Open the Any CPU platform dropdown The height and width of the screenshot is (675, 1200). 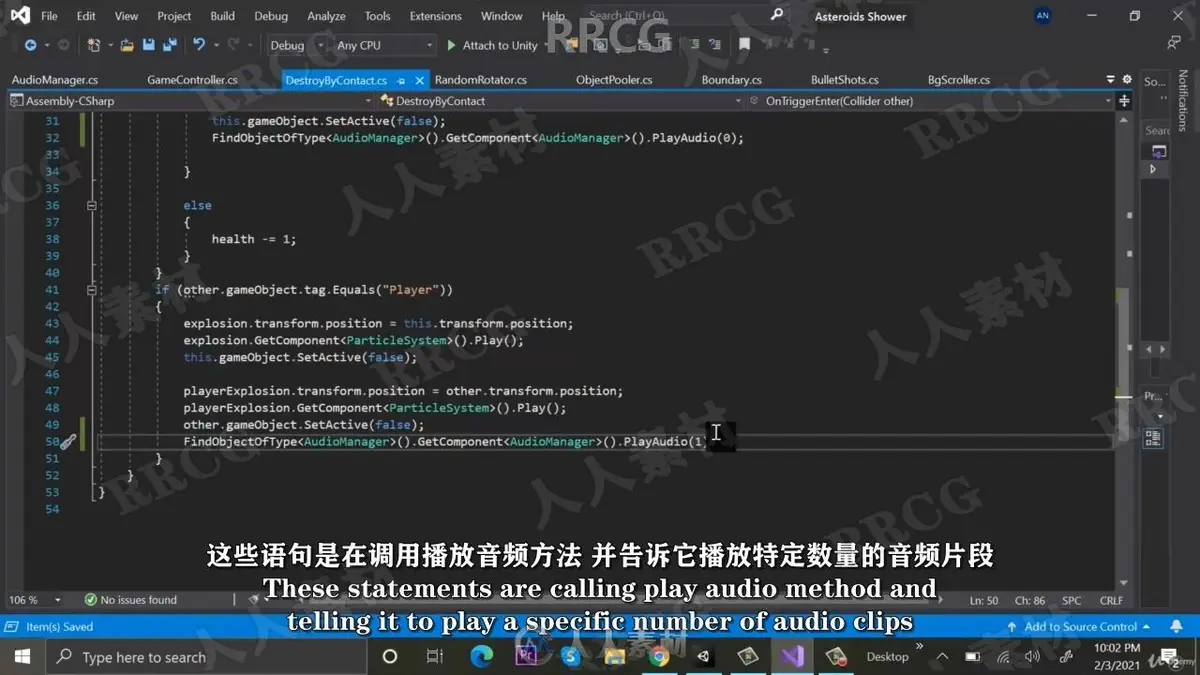pos(385,45)
